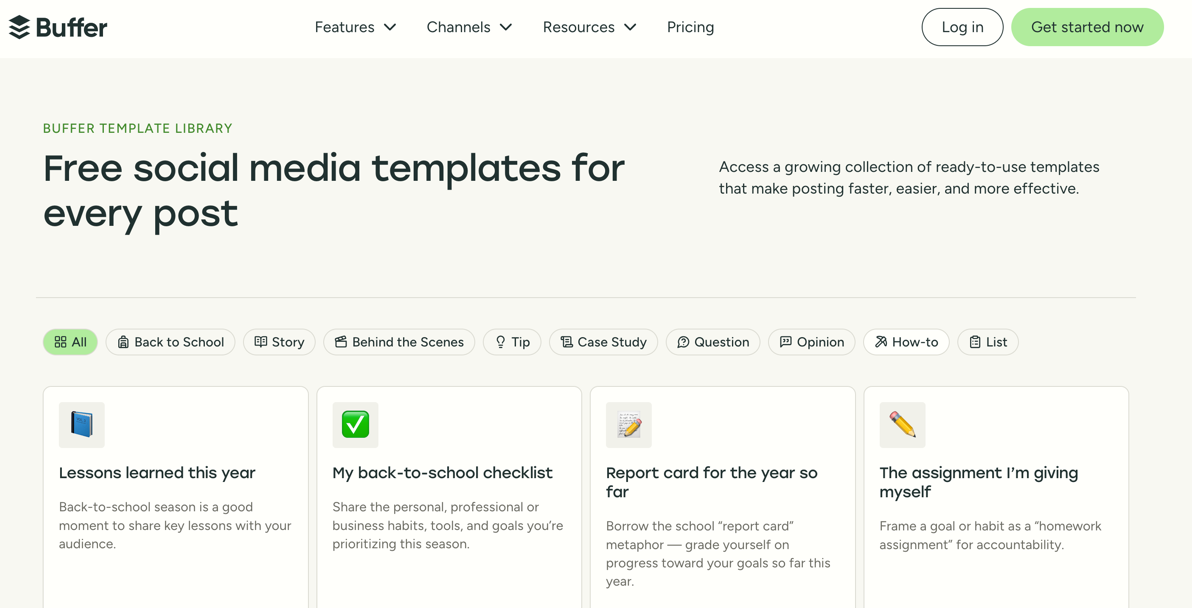Select the Question filter chip

pos(713,342)
